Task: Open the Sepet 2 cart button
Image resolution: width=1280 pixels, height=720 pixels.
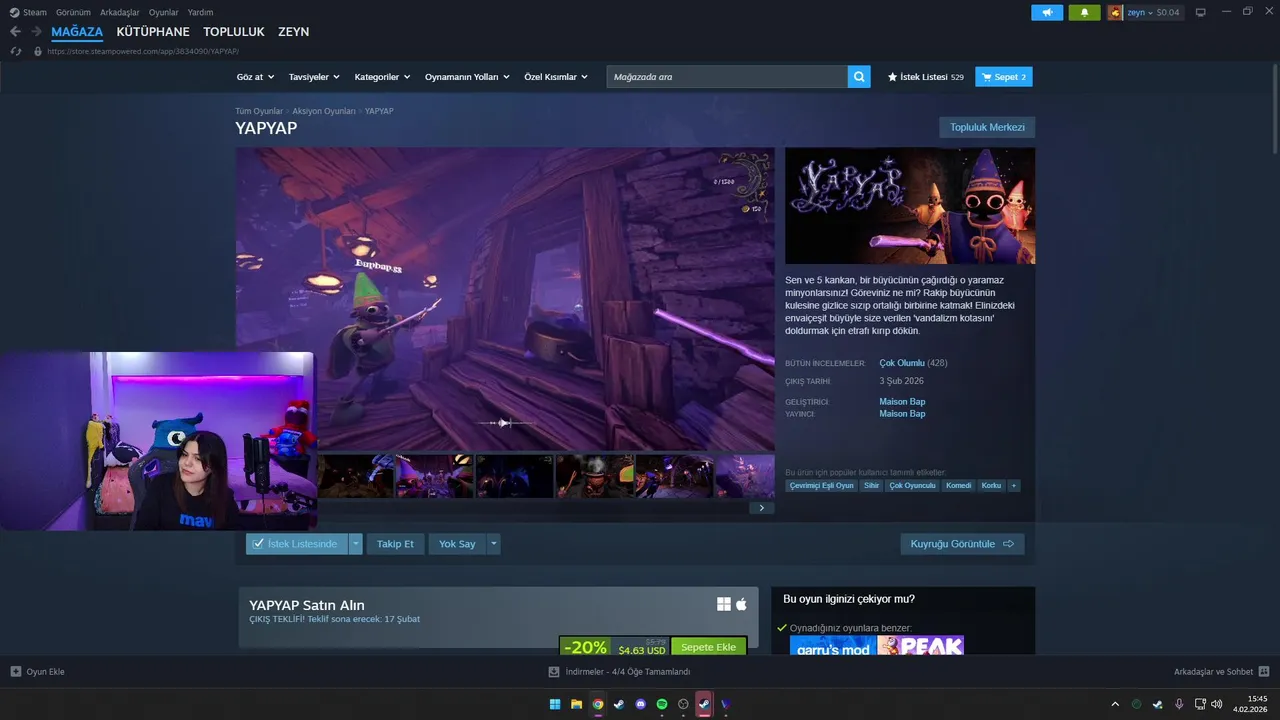Action: [1004, 77]
